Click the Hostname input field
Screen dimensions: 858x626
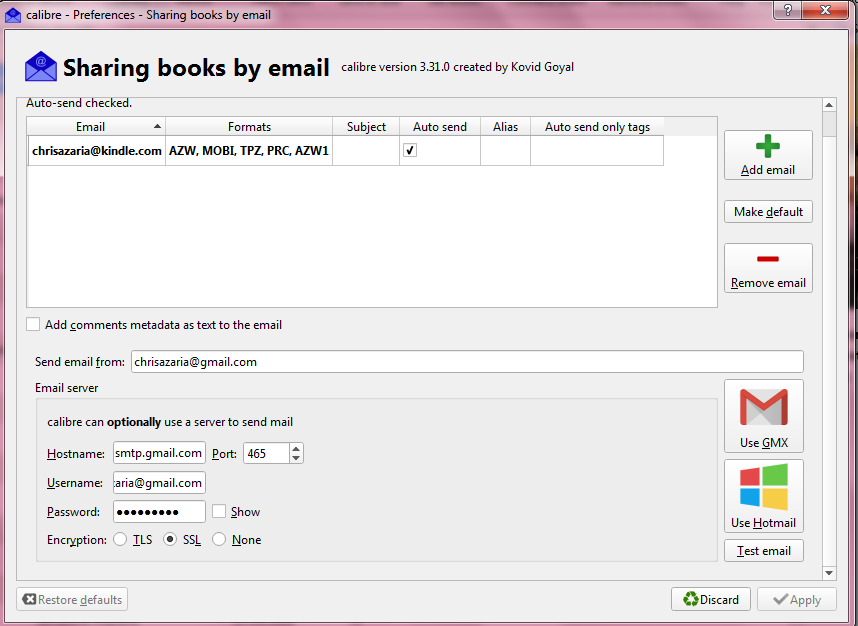[159, 453]
